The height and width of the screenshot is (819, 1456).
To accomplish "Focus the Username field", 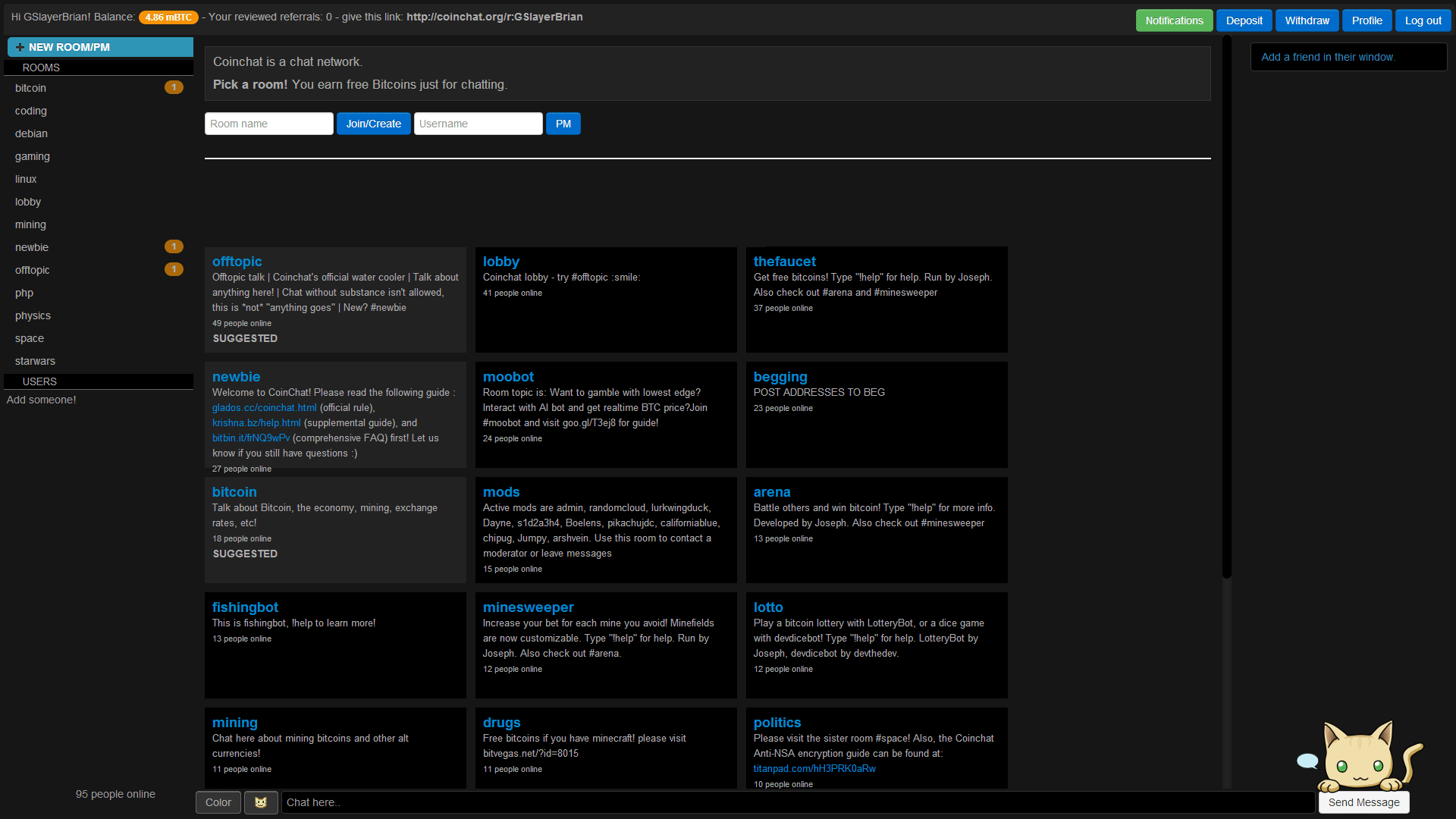I will (478, 124).
